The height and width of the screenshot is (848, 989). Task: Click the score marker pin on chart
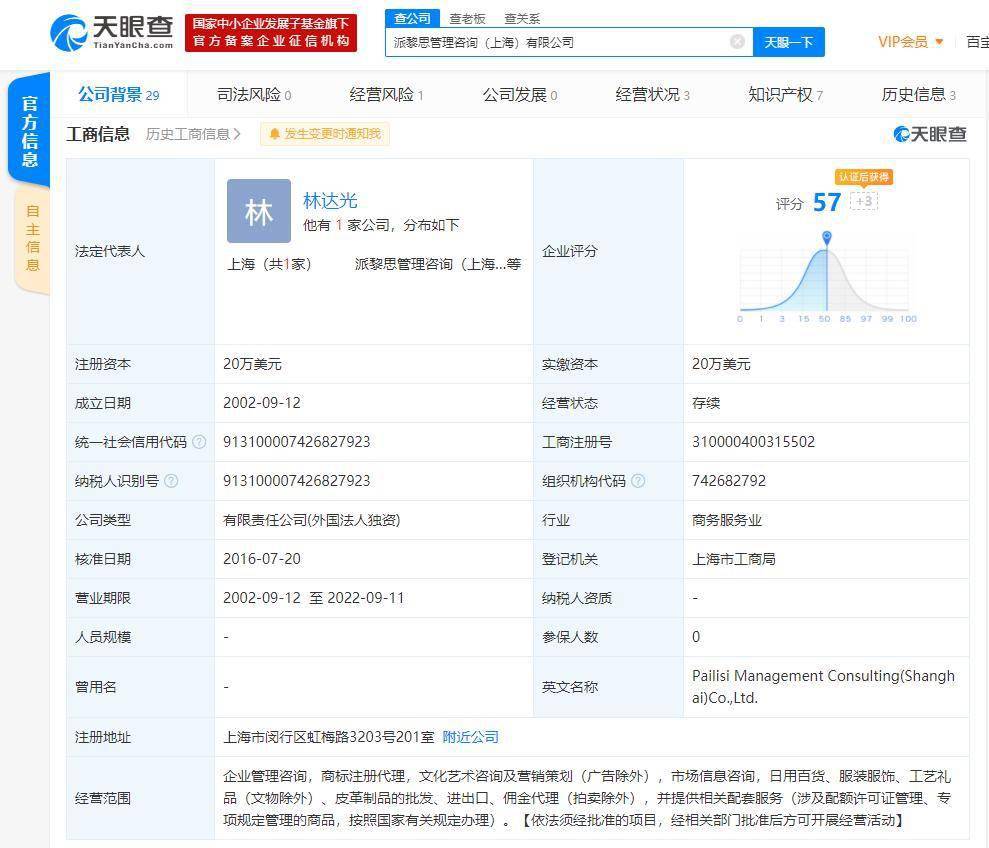[x=827, y=238]
